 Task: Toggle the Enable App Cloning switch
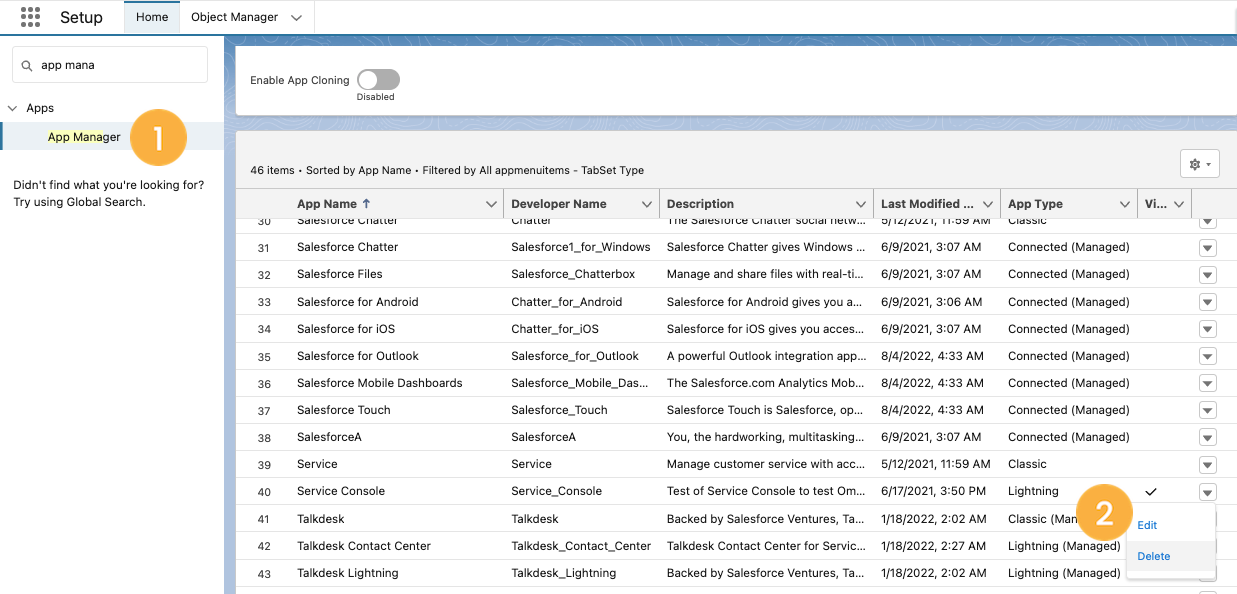(378, 80)
